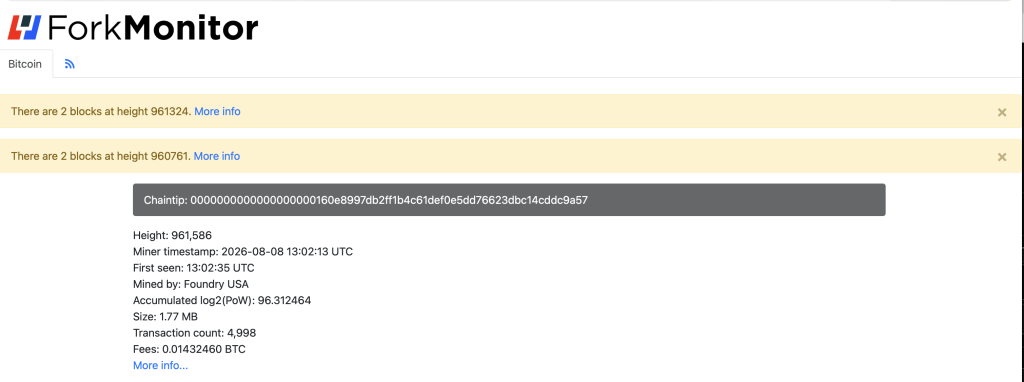Click the 960761 duplicate blocks alert text
Screen dimensions: 1024x382
click(x=101, y=156)
